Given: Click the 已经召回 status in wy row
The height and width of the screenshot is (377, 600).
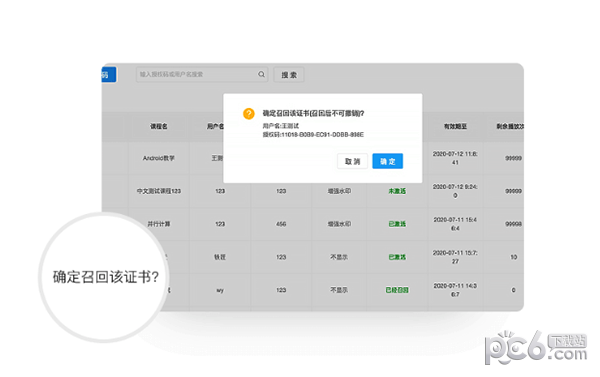Looking at the screenshot, I should (x=397, y=290).
